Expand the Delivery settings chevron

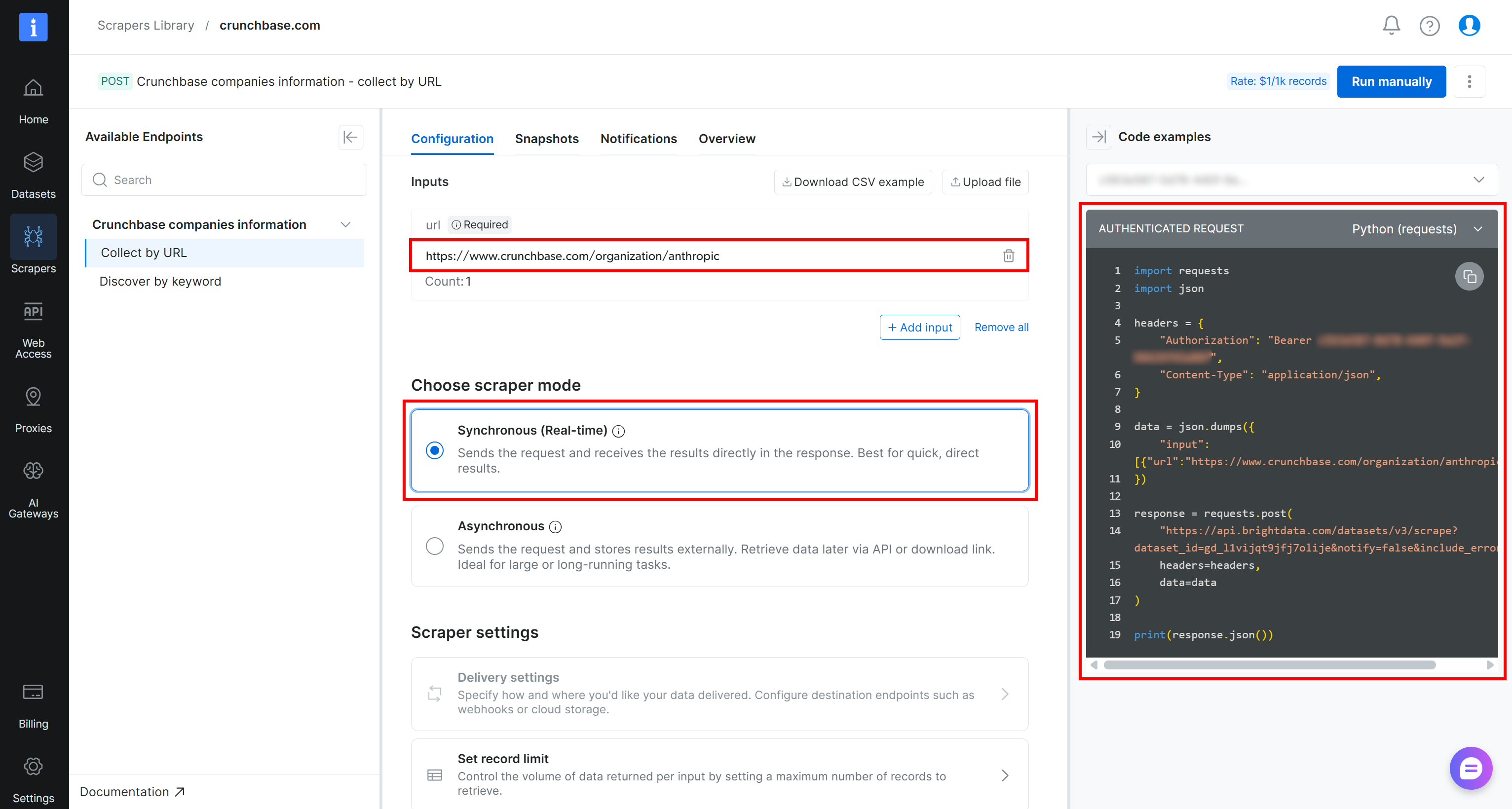pos(1004,694)
